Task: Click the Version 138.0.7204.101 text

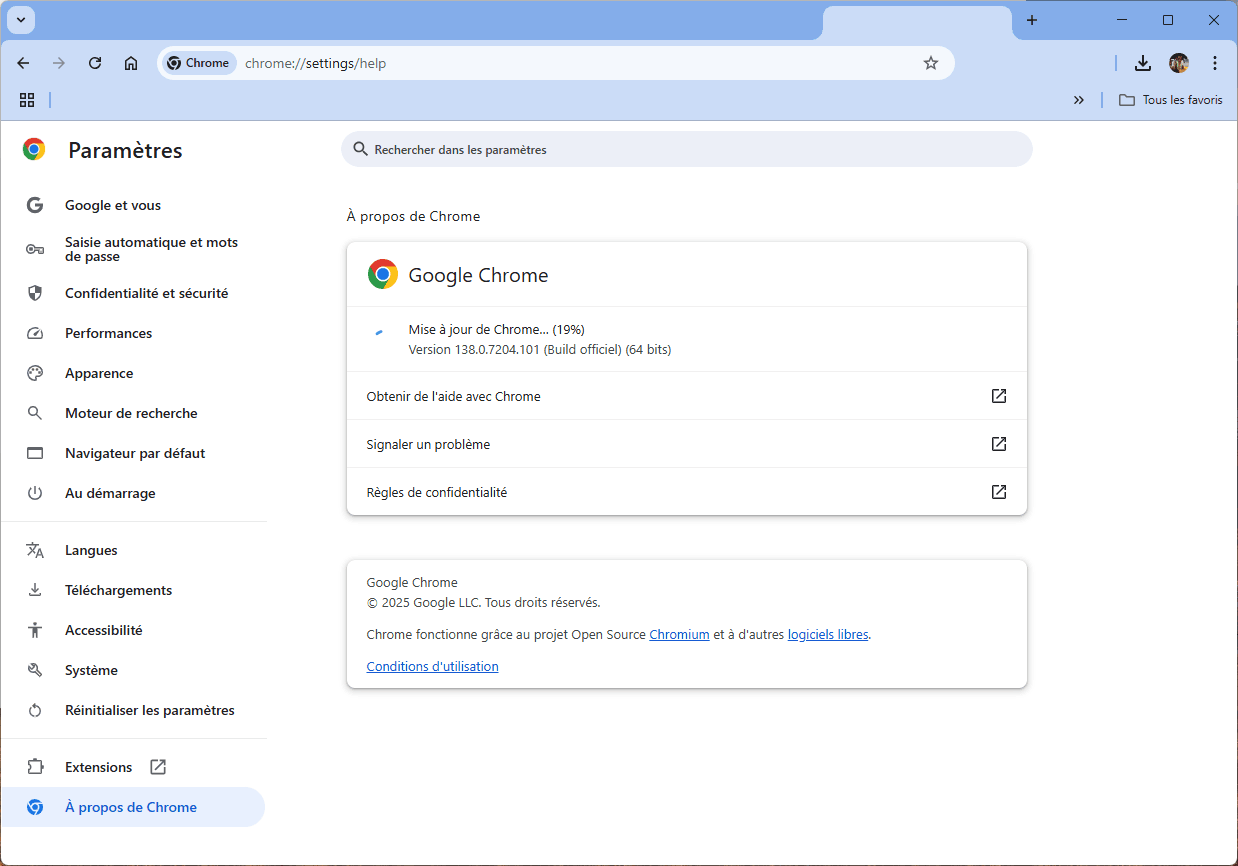Action: [540, 350]
